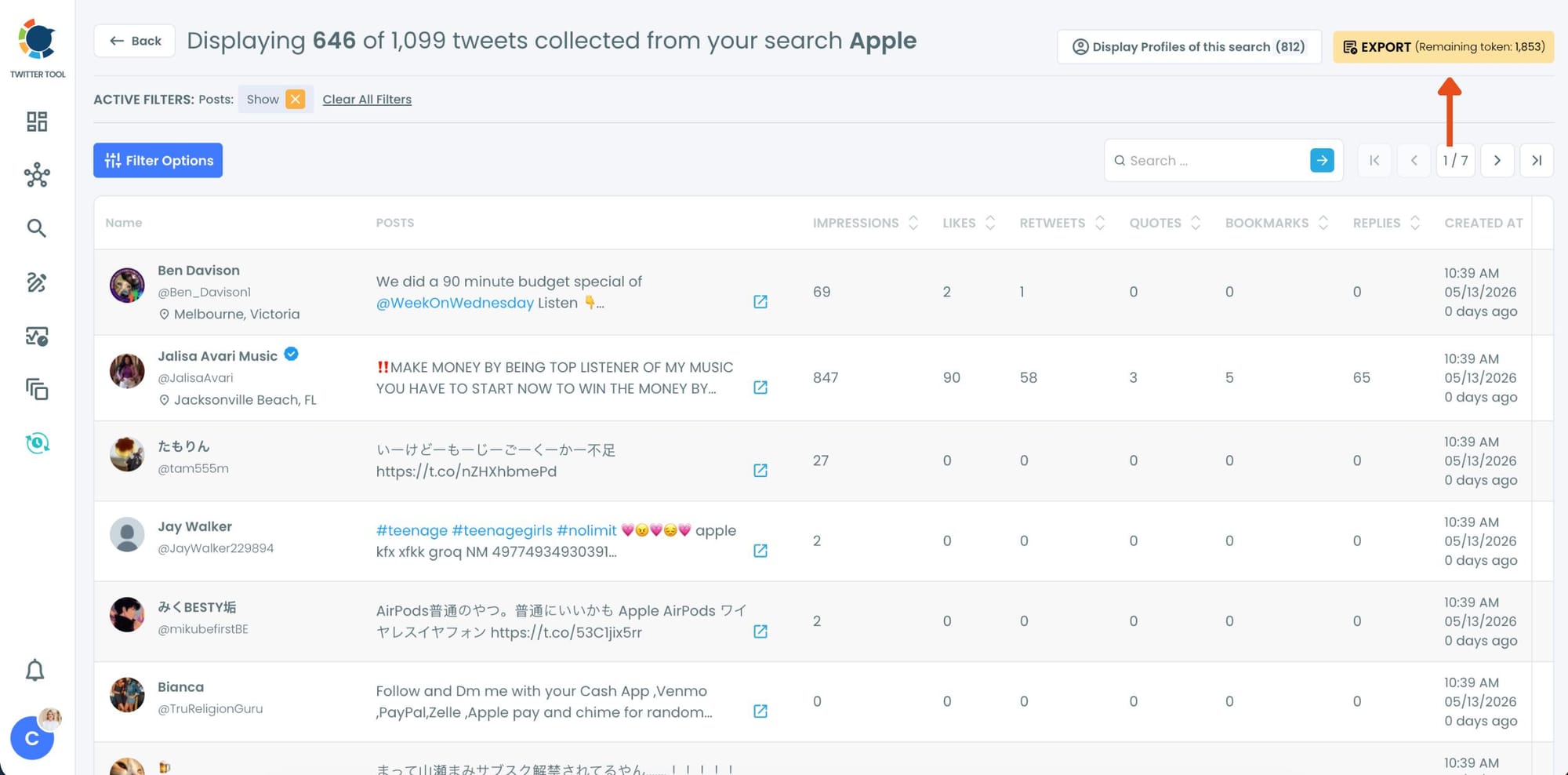Go to next page
1568x775 pixels.
click(x=1497, y=160)
